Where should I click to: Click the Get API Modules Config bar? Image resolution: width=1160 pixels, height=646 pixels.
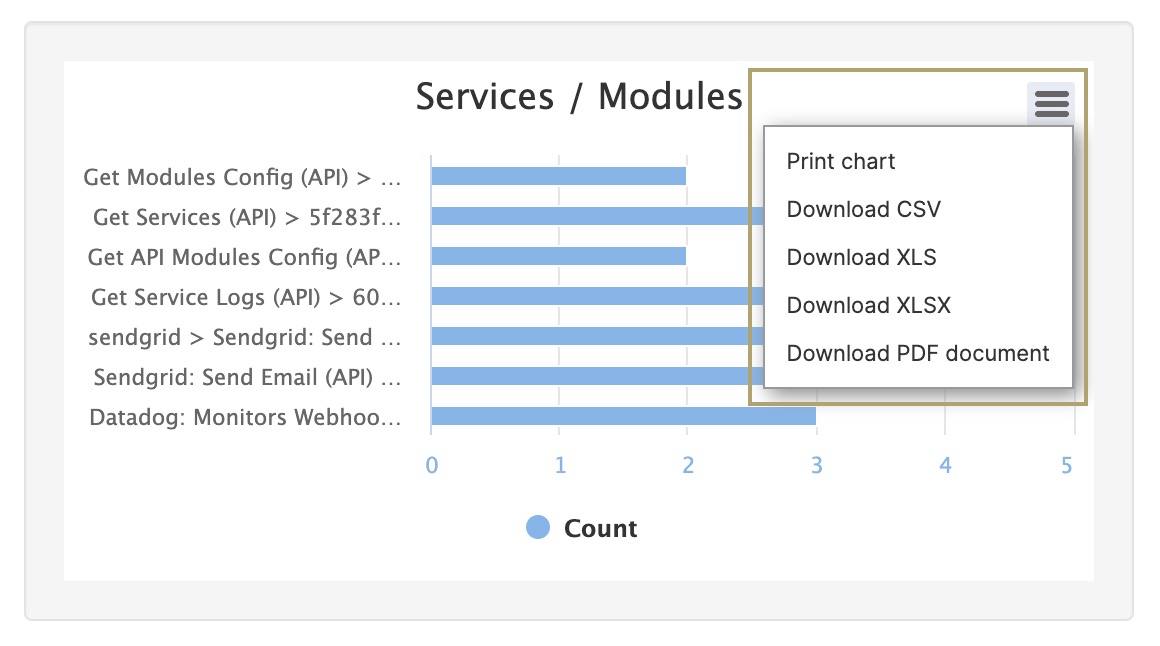(559, 256)
